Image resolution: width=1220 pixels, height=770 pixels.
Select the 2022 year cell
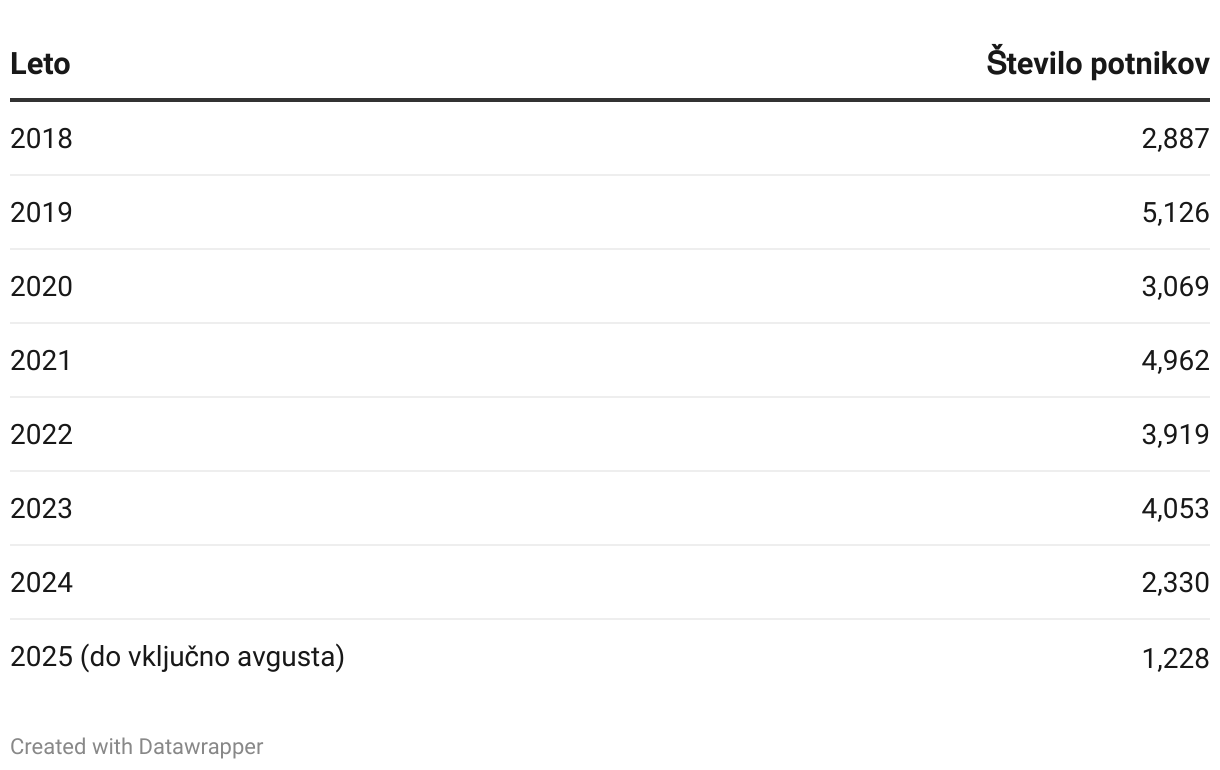point(41,434)
